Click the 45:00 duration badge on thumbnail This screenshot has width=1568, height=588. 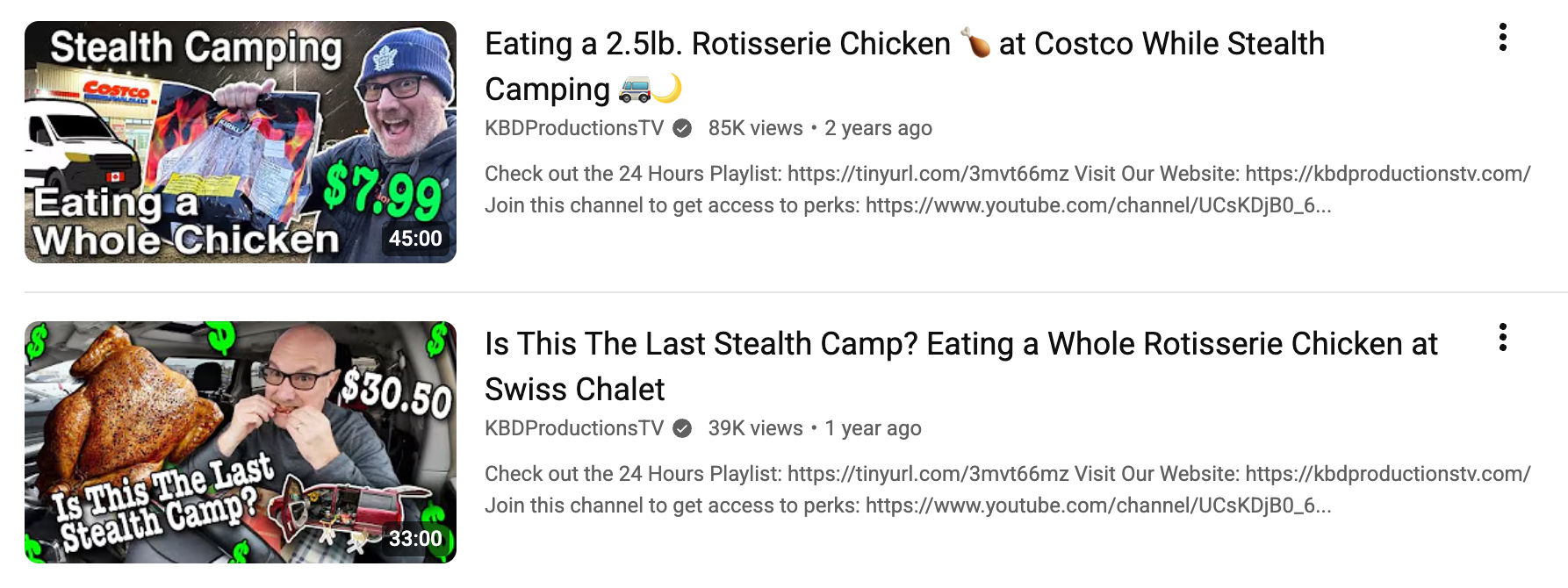point(415,239)
